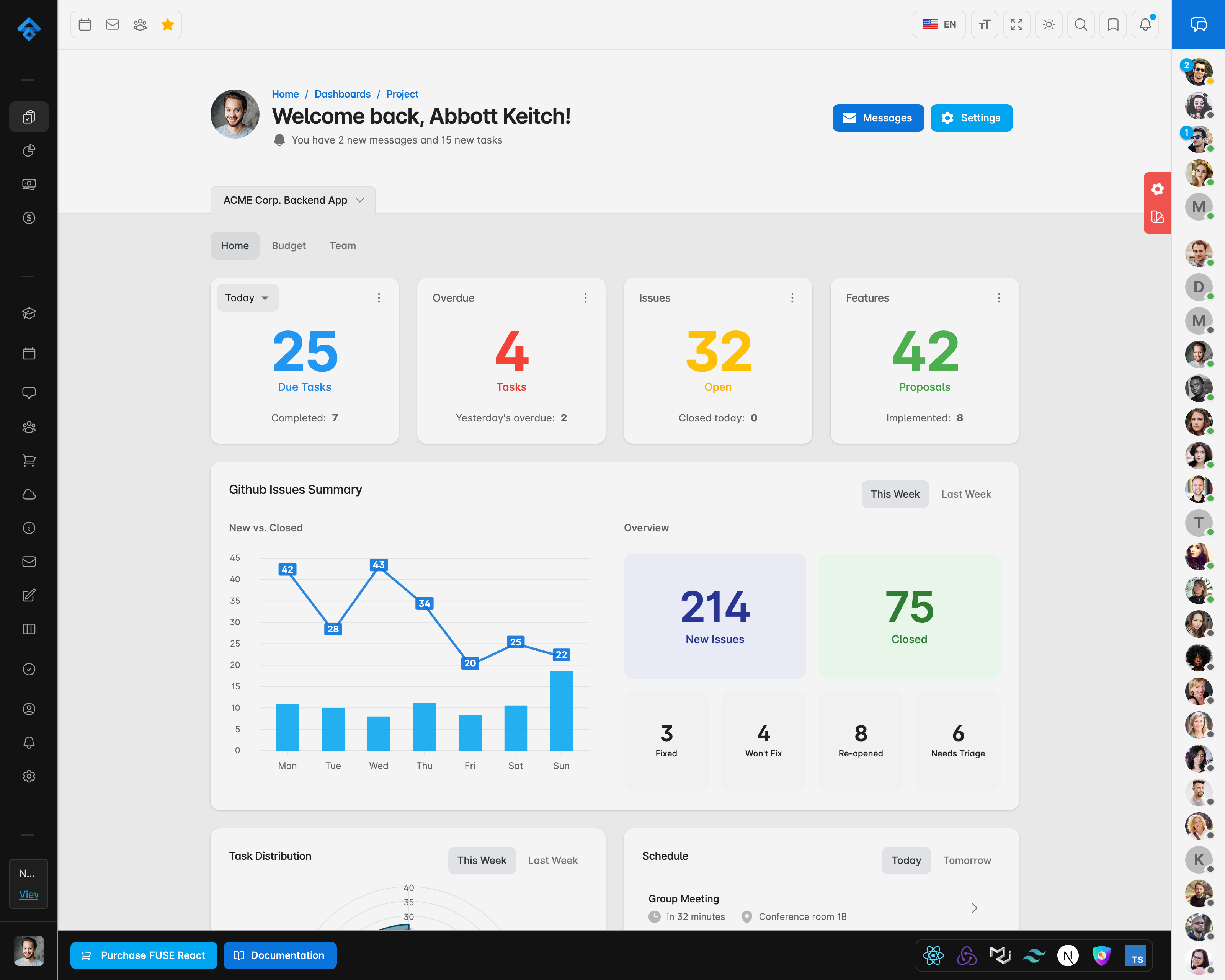Viewport: 1225px width, 980px height.
Task: Click the yellow star shortcuts icon
Action: 168,24
